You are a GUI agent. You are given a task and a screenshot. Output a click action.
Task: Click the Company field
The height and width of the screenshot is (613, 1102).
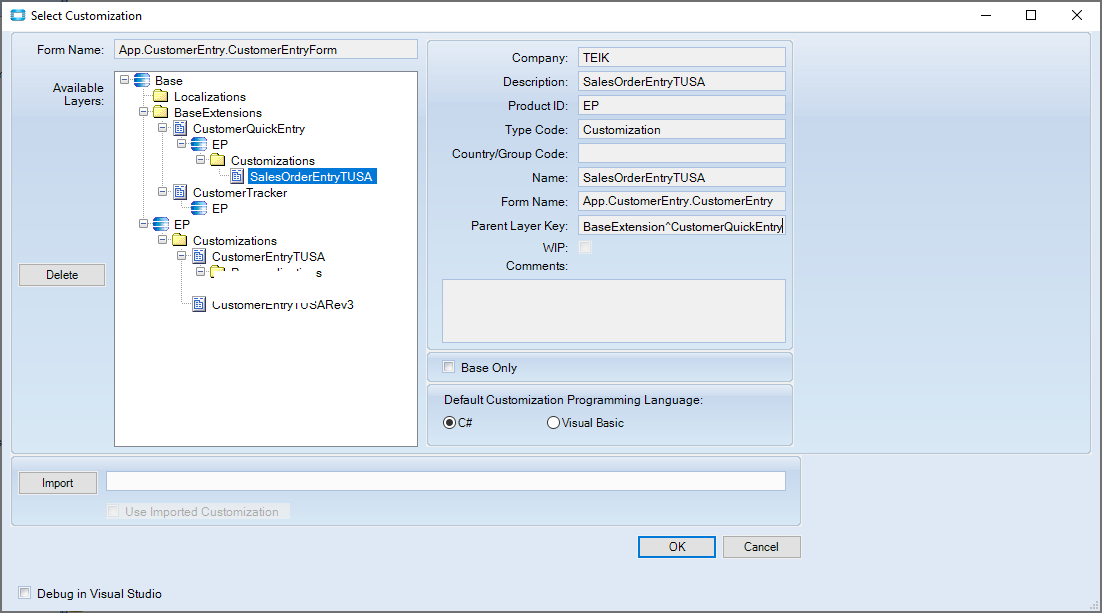tap(682, 58)
